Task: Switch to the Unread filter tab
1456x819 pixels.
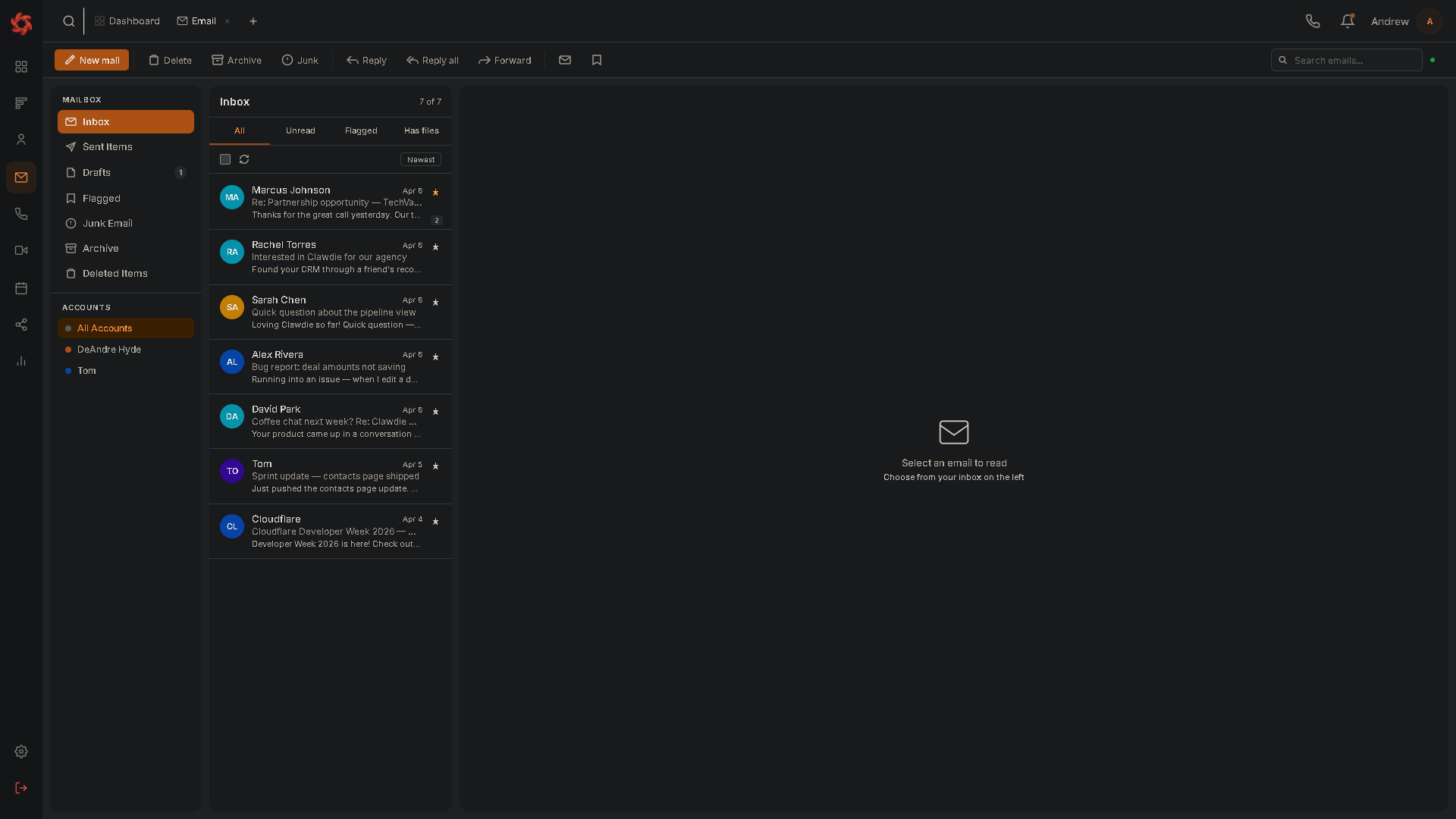Action: (x=300, y=130)
